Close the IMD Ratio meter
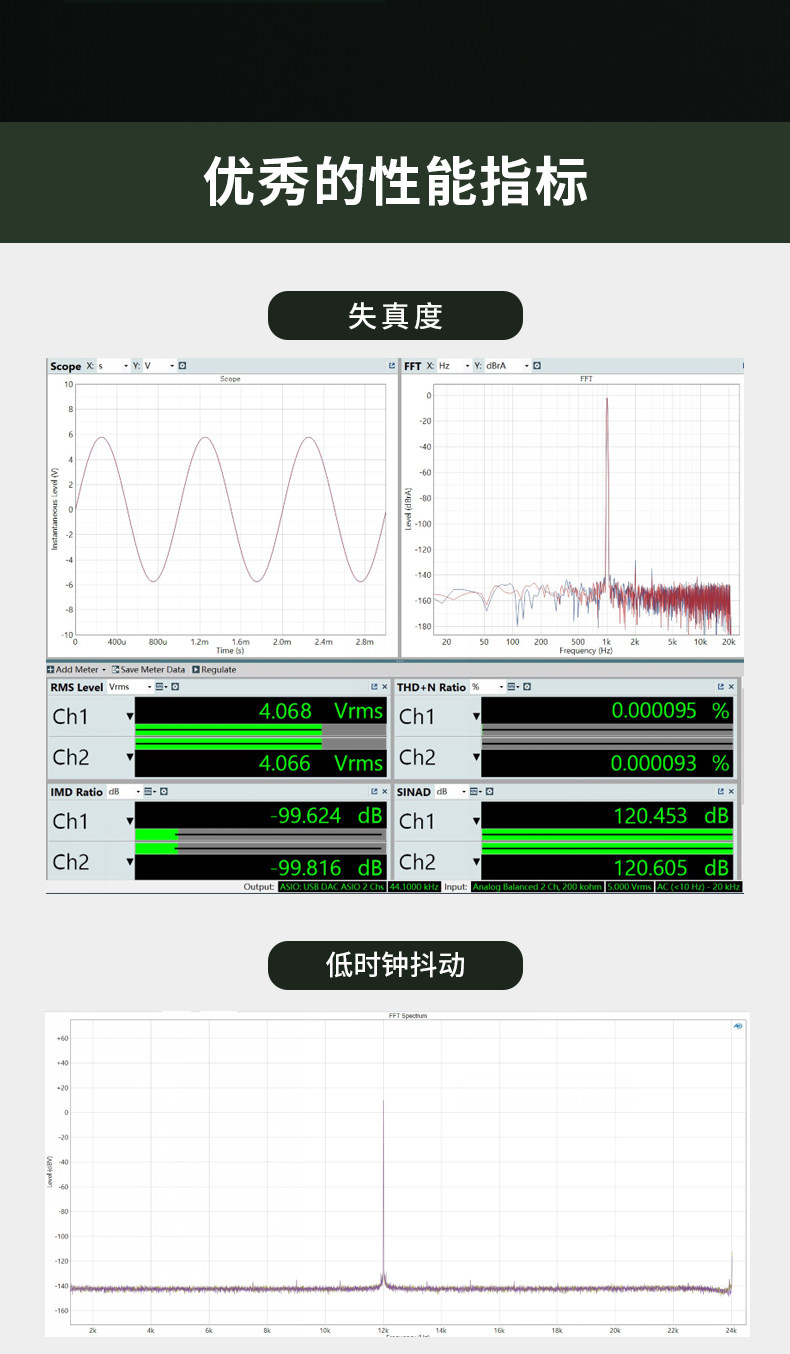The width and height of the screenshot is (790, 1354). point(385,792)
